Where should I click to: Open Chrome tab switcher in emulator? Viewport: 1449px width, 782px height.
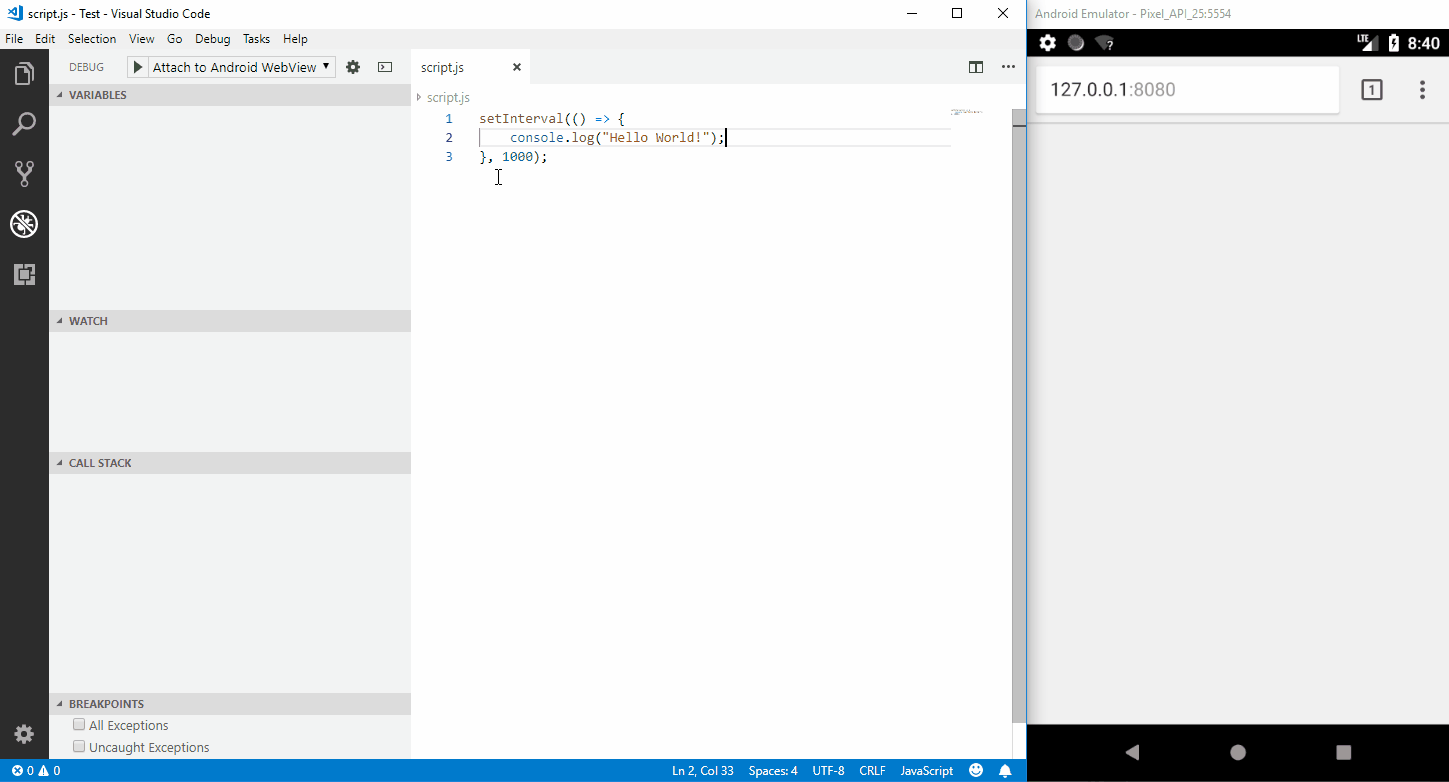(1372, 90)
